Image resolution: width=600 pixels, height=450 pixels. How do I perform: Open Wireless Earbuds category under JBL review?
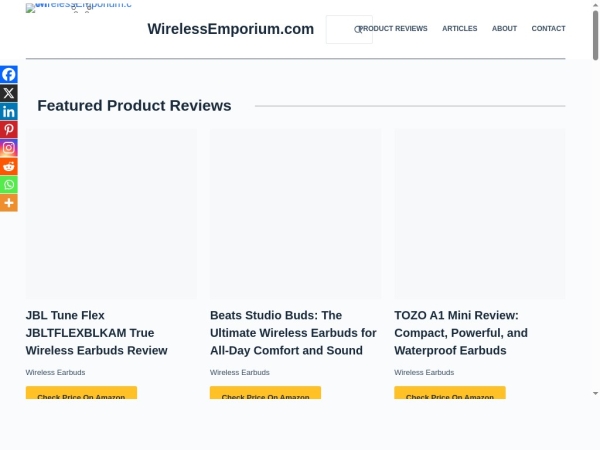(x=55, y=372)
